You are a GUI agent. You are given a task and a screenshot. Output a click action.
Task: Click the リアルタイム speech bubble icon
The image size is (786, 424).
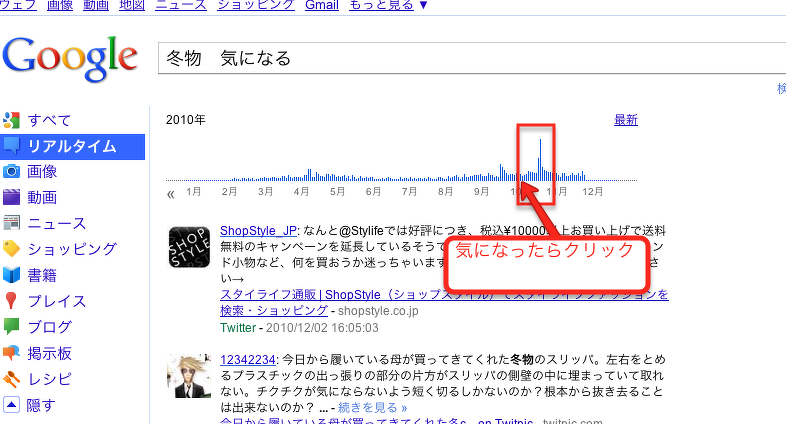click(11, 146)
